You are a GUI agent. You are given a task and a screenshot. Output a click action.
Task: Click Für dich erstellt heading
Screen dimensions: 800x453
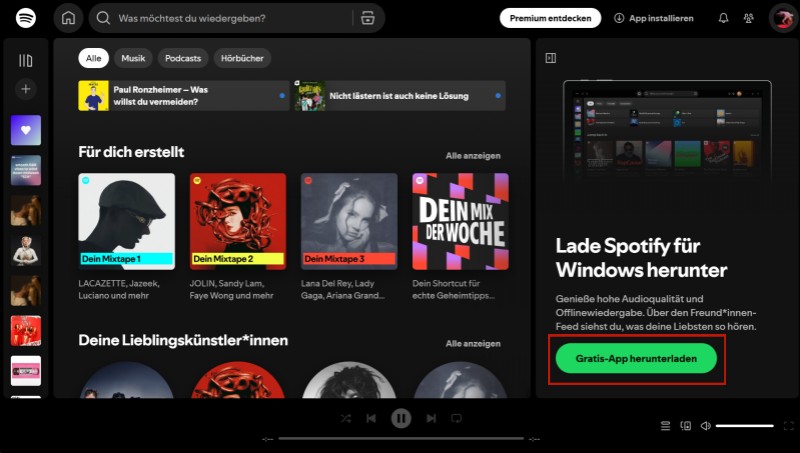pyautogui.click(x=131, y=152)
